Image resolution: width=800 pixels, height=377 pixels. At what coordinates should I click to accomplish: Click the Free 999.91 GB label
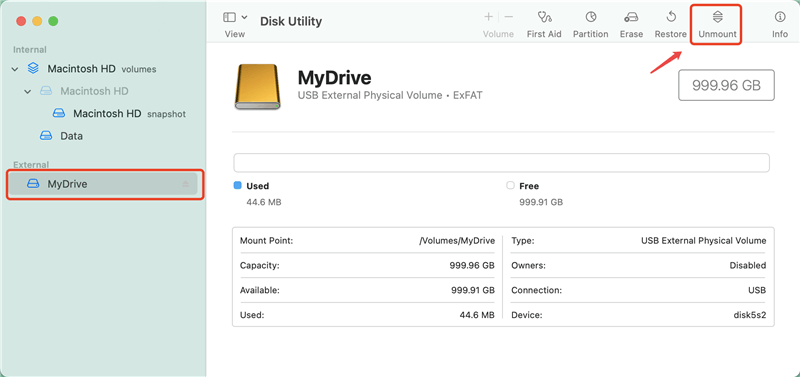tap(541, 202)
